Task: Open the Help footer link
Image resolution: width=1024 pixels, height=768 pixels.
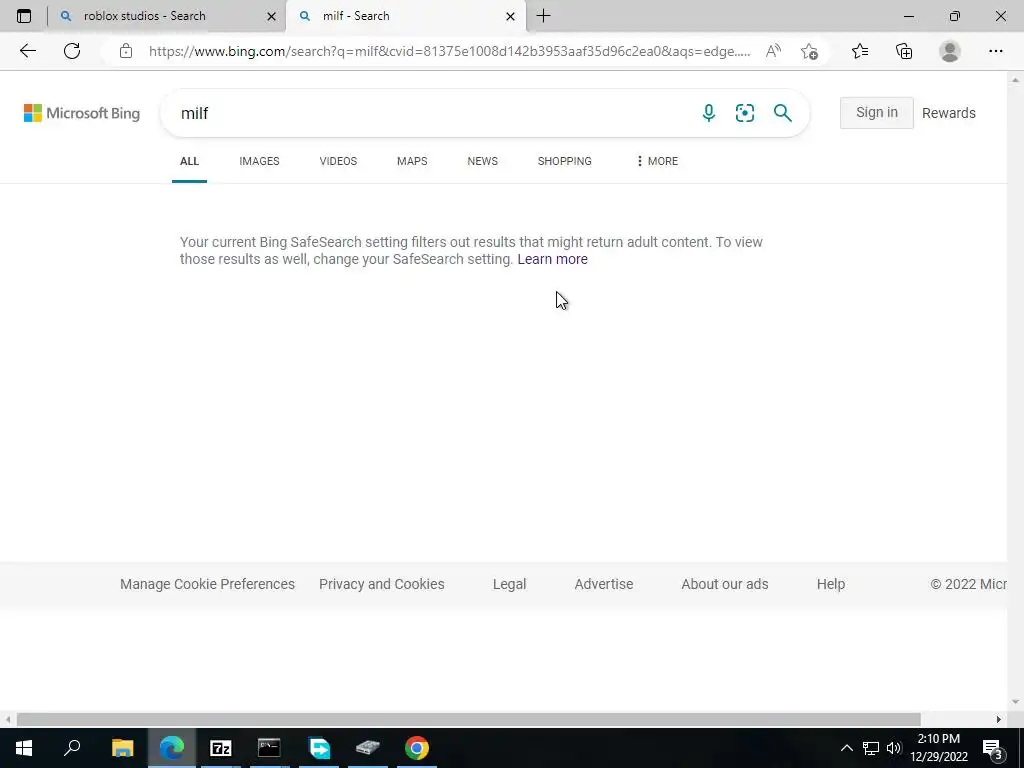Action: pyautogui.click(x=831, y=584)
